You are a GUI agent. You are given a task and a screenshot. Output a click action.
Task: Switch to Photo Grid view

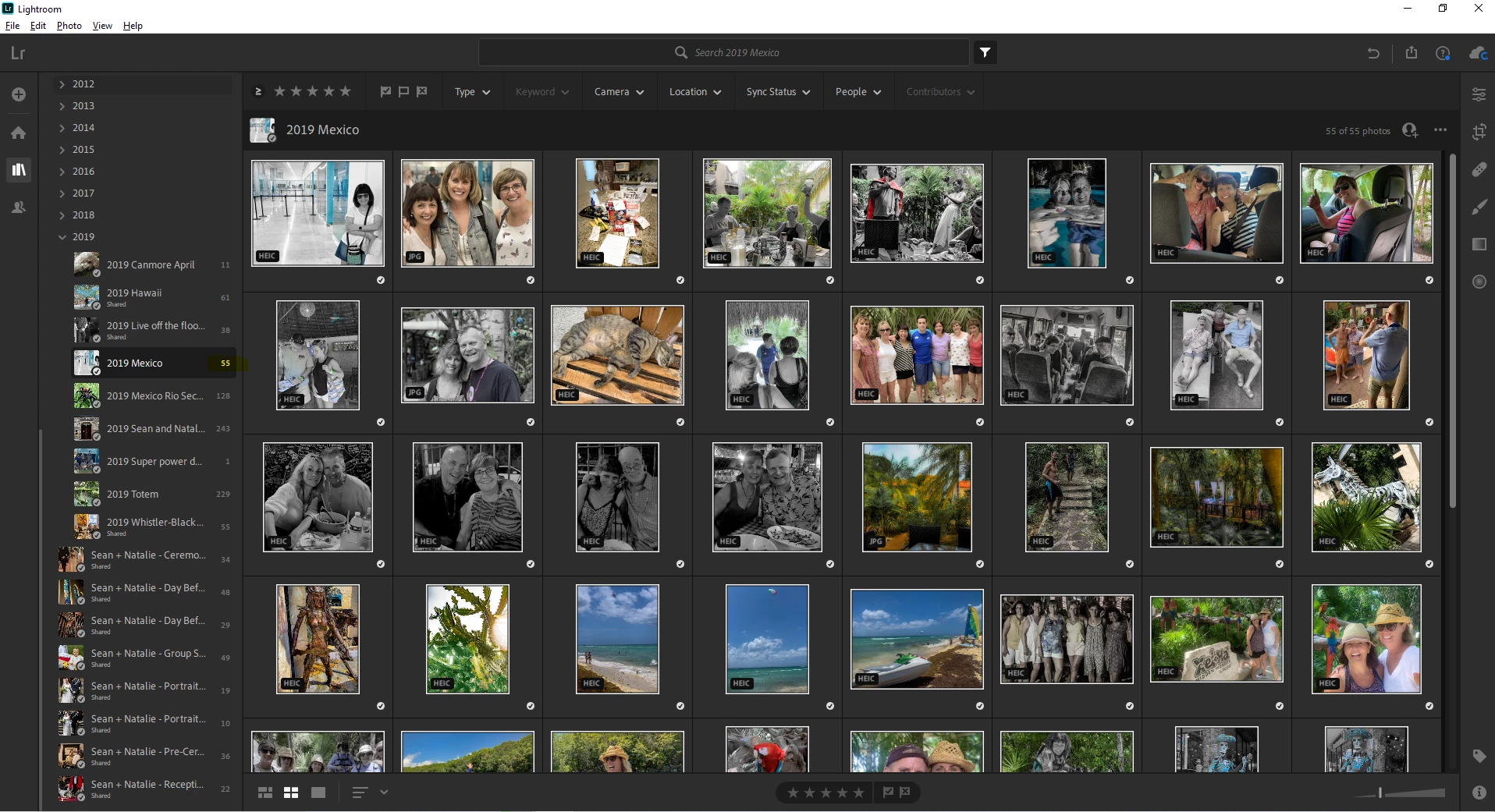[265, 792]
